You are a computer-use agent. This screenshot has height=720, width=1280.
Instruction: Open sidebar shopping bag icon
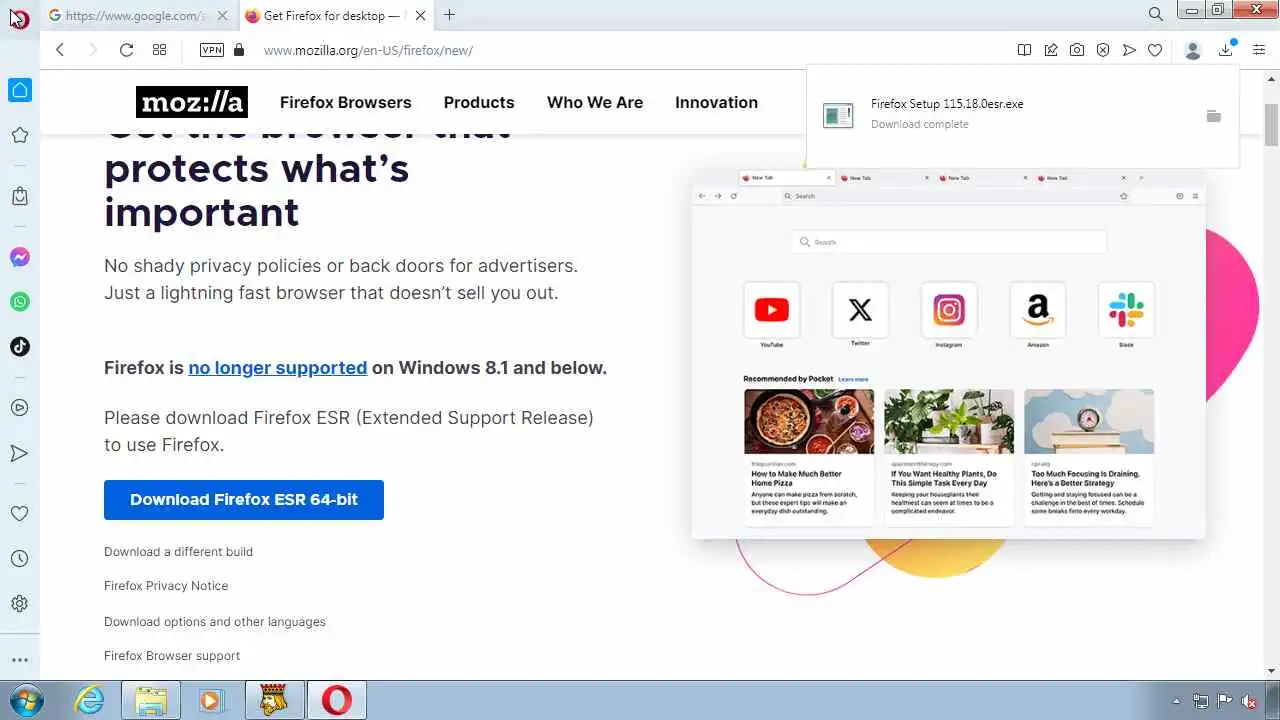19,196
